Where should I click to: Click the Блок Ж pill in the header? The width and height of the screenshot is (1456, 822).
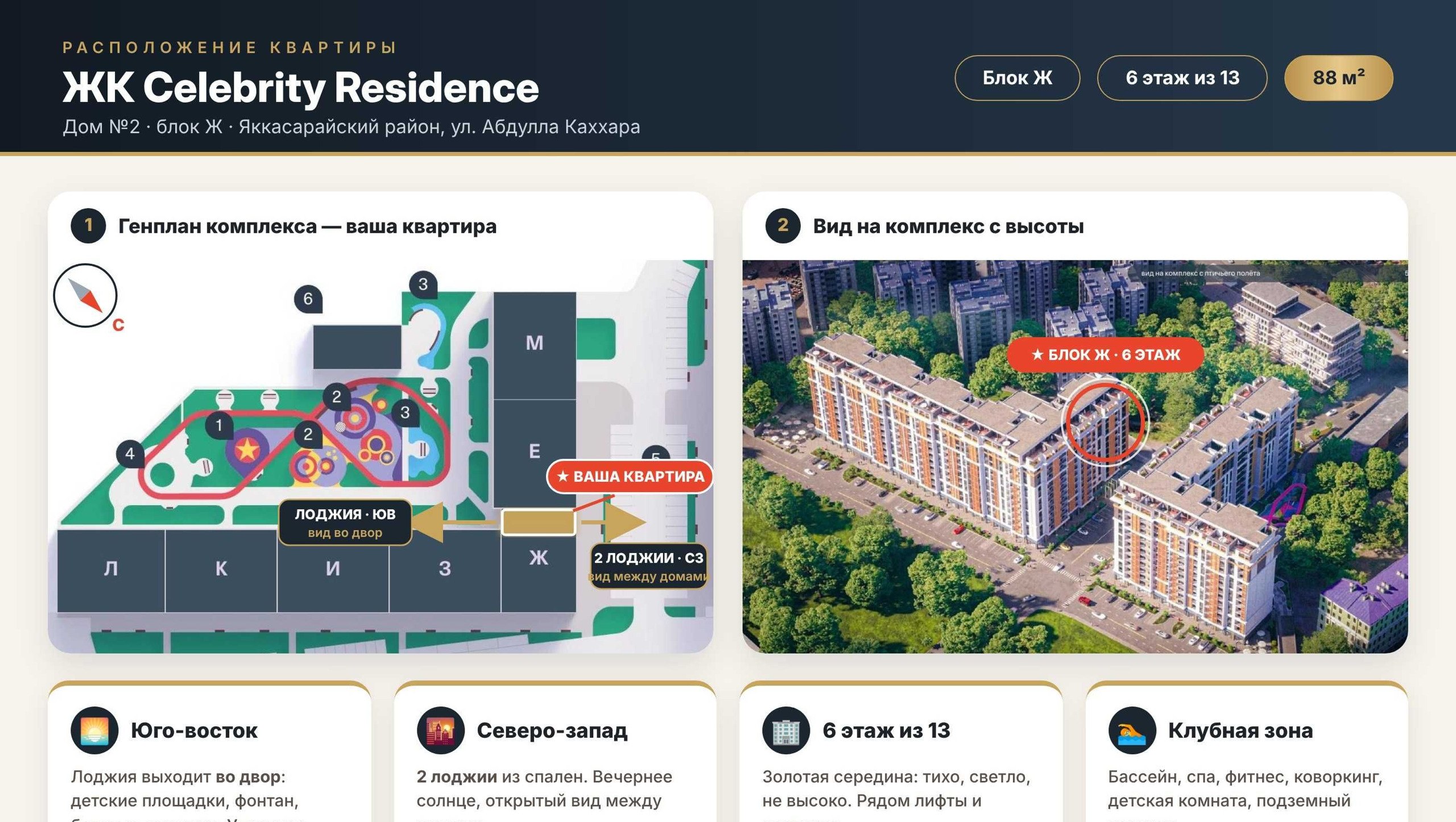[x=1017, y=78]
